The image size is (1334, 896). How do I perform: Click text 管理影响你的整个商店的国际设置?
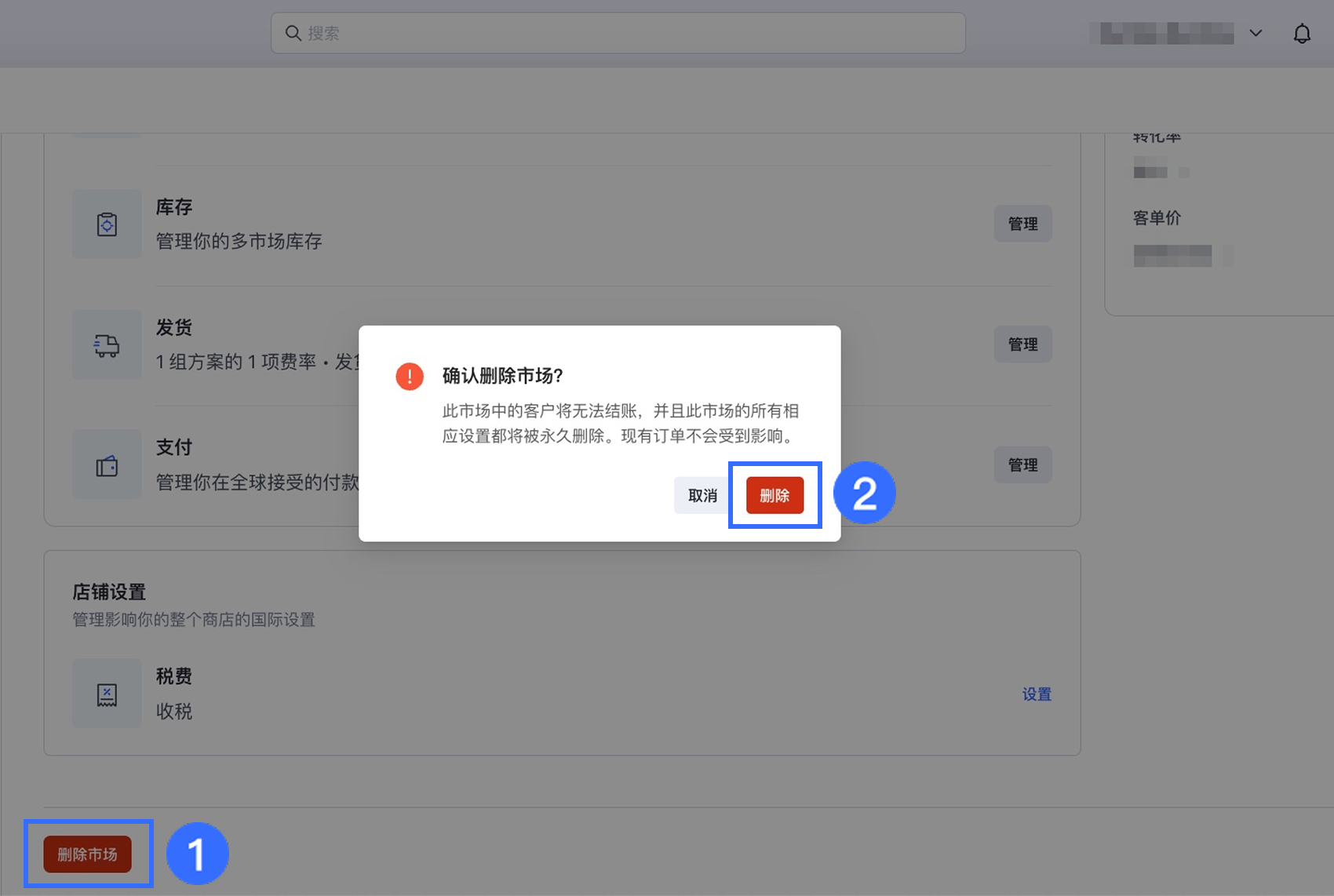pos(194,620)
